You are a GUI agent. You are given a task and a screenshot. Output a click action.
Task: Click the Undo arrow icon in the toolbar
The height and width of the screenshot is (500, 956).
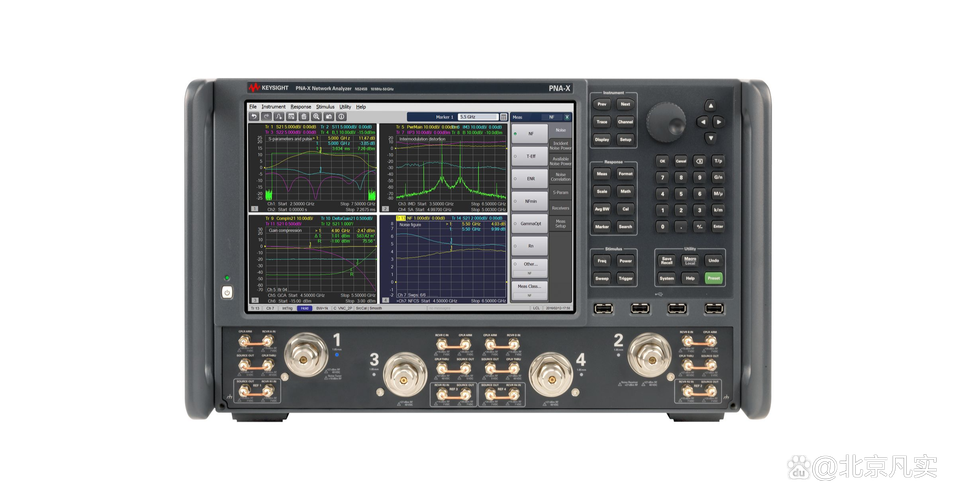point(254,116)
